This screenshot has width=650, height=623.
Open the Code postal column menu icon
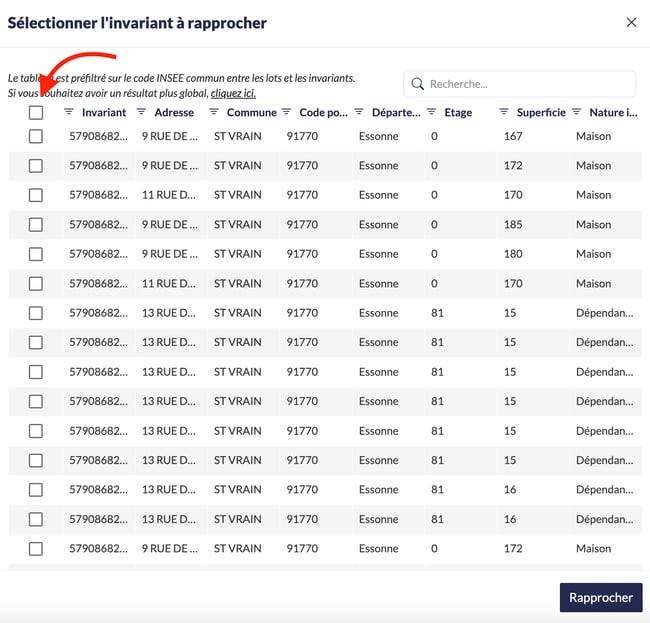(x=287, y=112)
